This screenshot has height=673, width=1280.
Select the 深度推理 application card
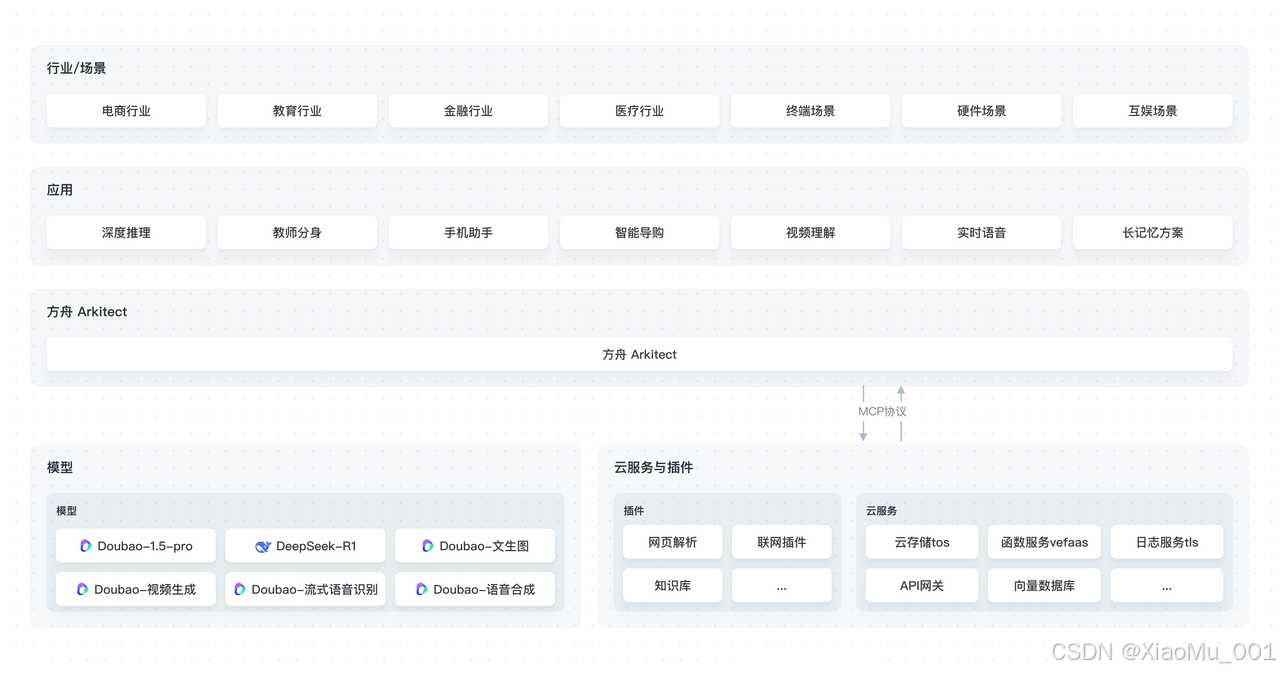click(126, 232)
